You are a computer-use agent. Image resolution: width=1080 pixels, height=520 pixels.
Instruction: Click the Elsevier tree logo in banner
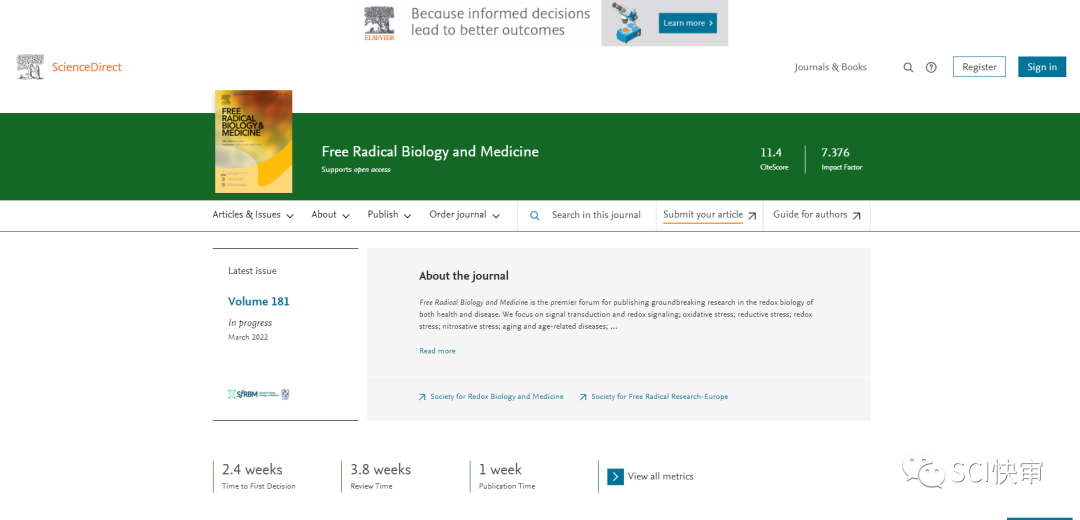[379, 23]
